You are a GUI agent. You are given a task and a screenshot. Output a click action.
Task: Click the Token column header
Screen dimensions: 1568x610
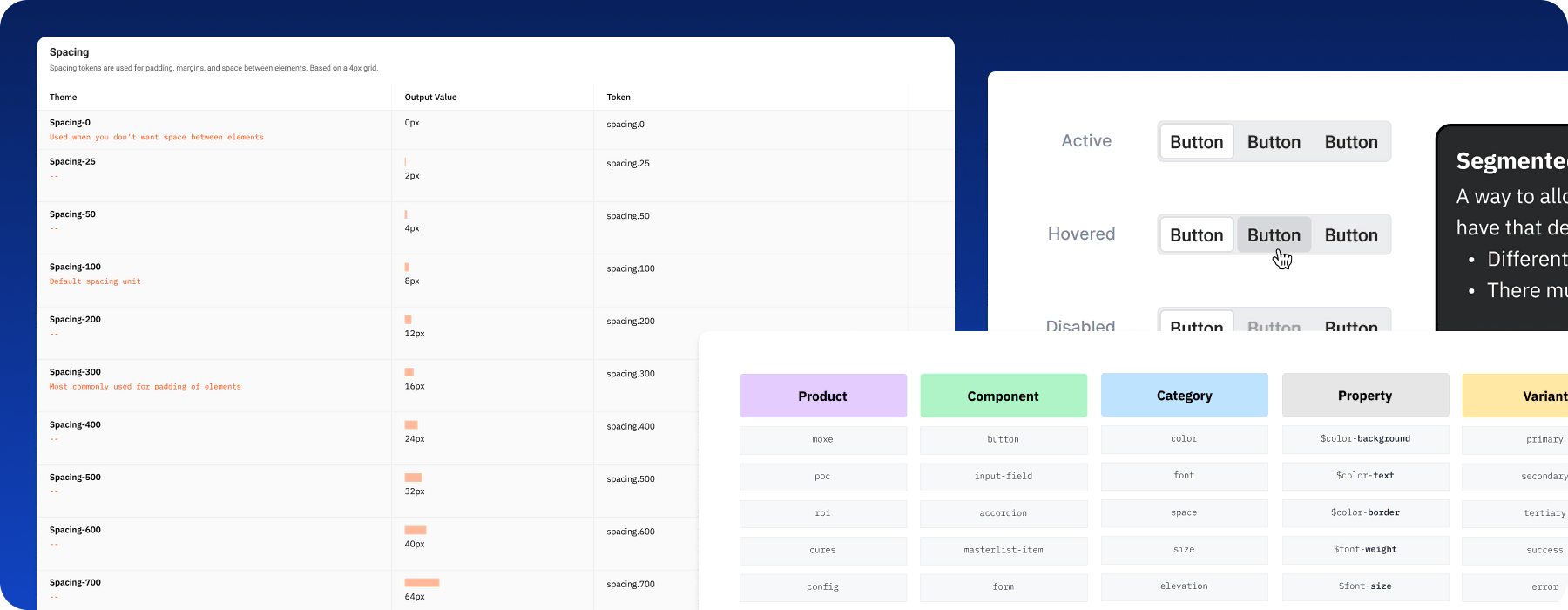click(618, 98)
